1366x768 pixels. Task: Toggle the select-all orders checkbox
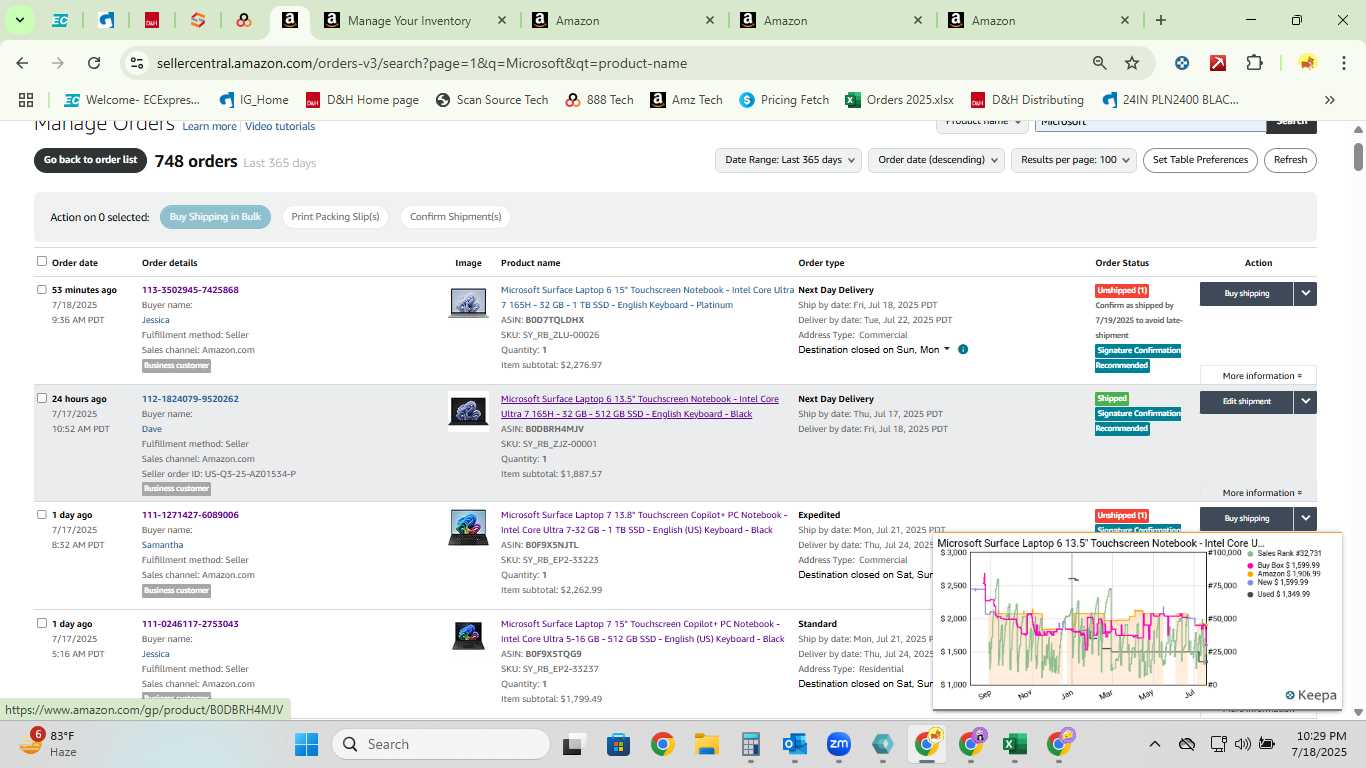42,261
